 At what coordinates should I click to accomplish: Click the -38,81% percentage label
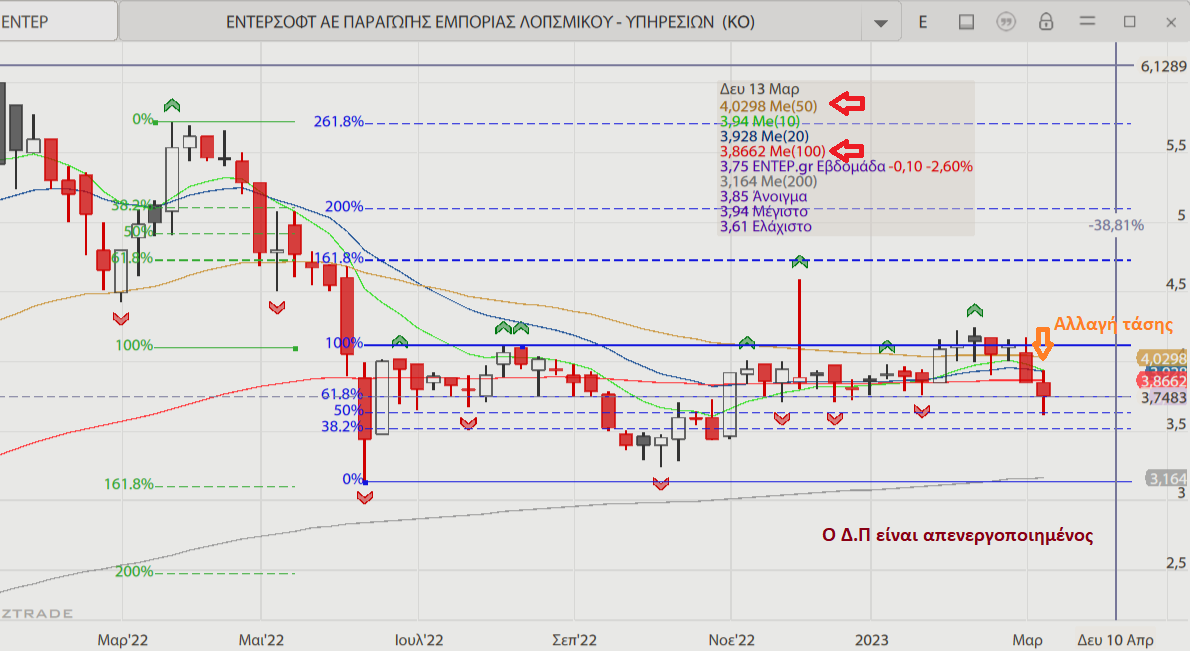click(x=1116, y=225)
